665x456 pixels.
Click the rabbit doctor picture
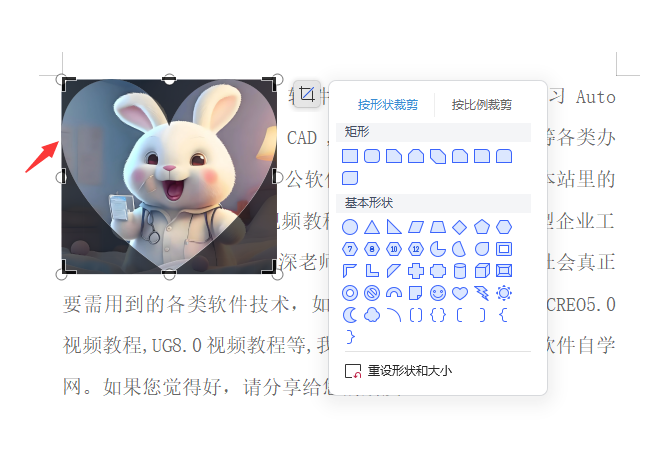[169, 176]
